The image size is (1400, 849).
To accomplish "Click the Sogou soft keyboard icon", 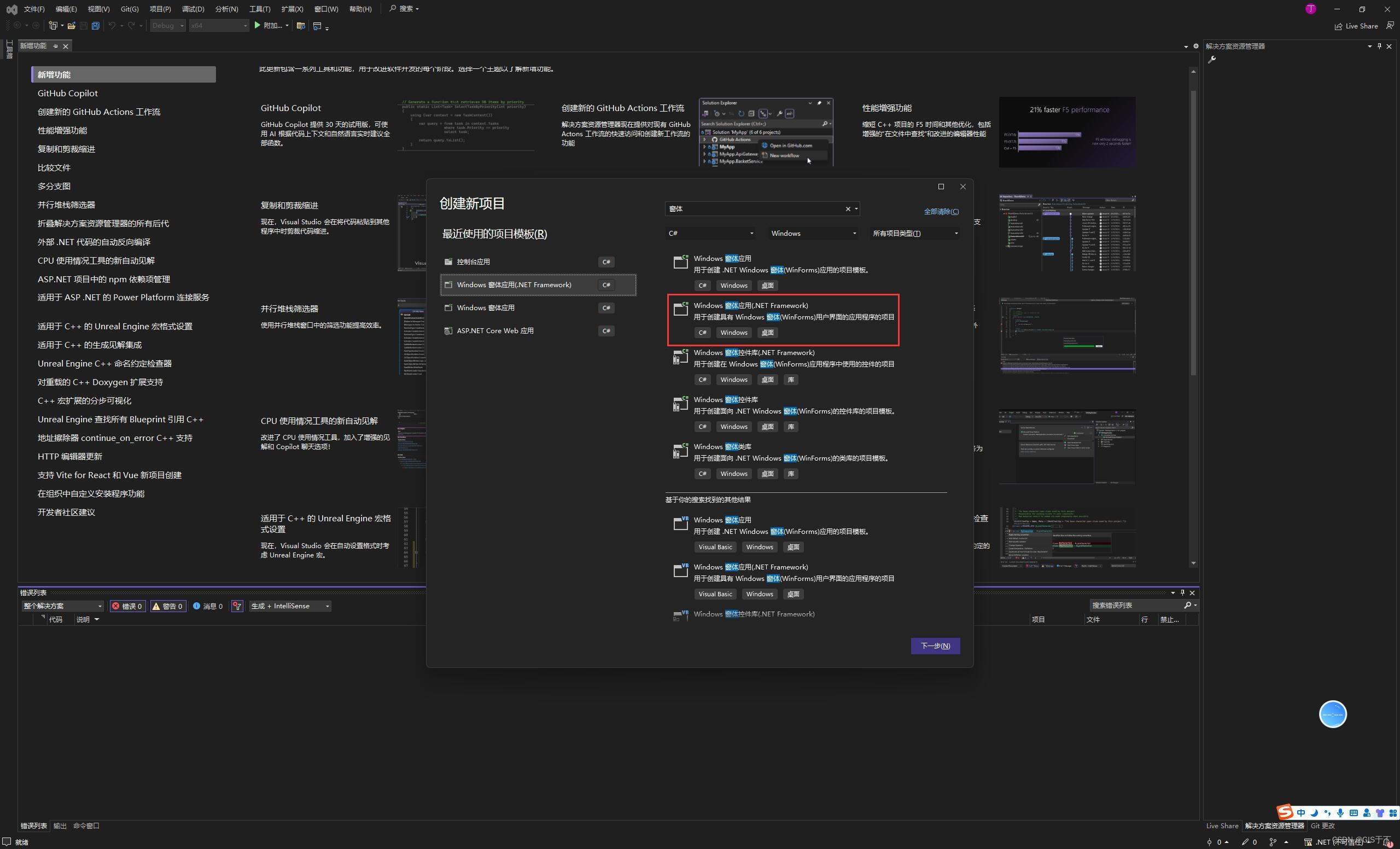I will coord(1354,813).
